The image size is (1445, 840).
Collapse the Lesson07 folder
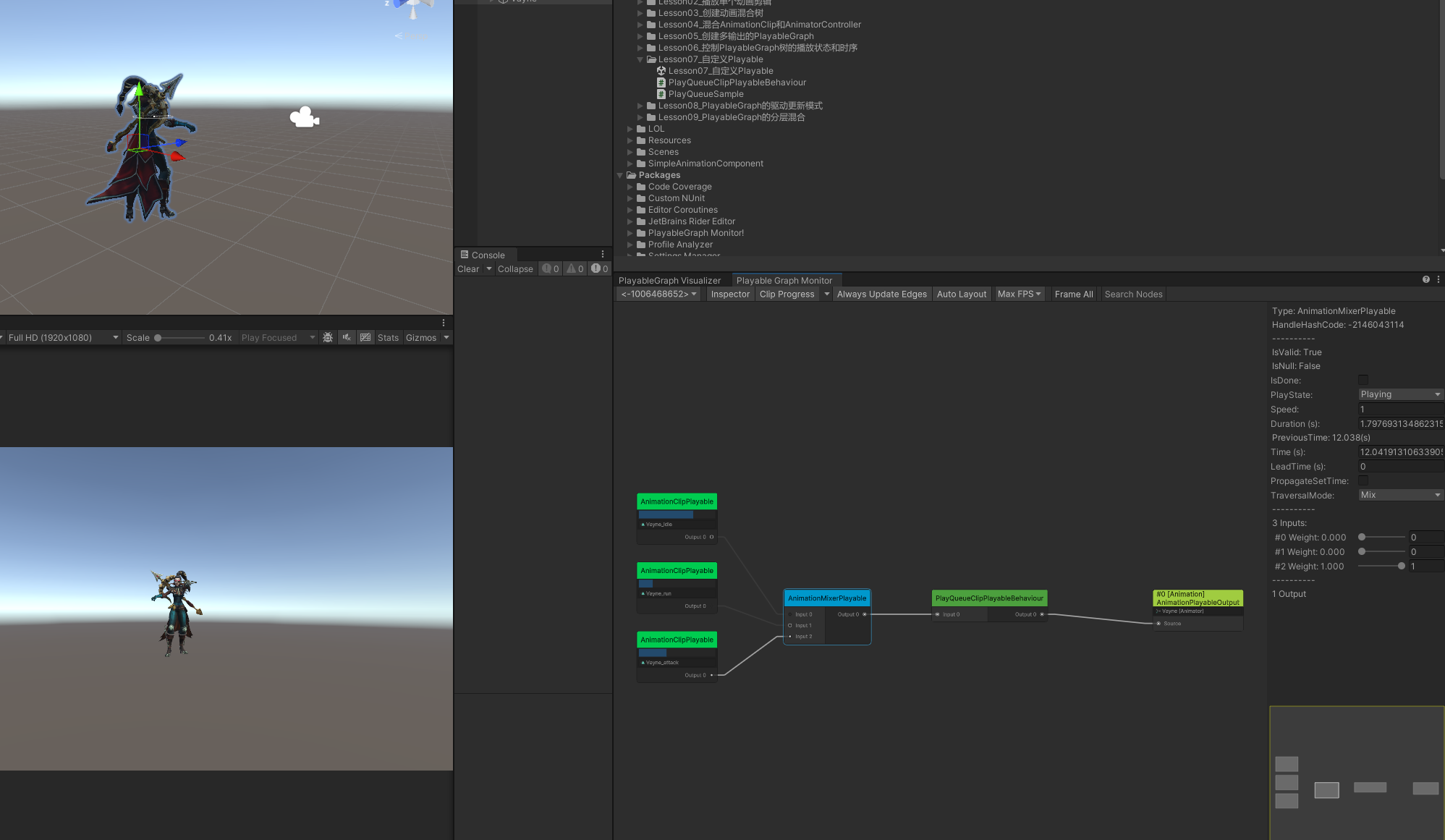pyautogui.click(x=640, y=59)
